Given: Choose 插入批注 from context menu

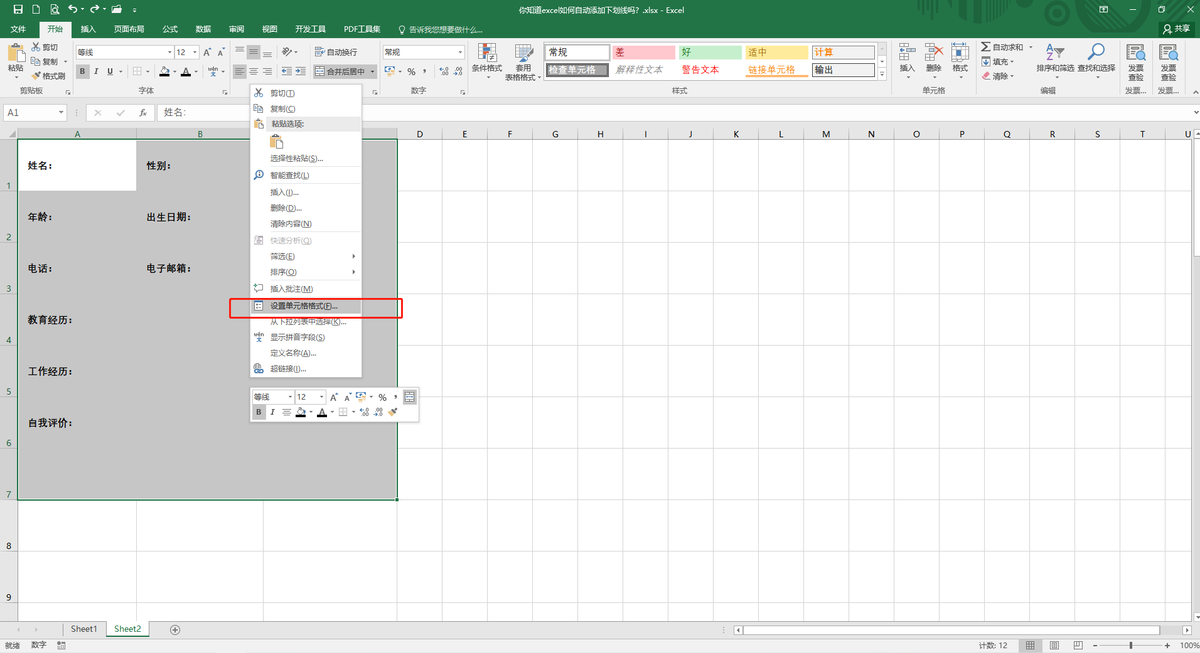Looking at the screenshot, I should coord(292,289).
